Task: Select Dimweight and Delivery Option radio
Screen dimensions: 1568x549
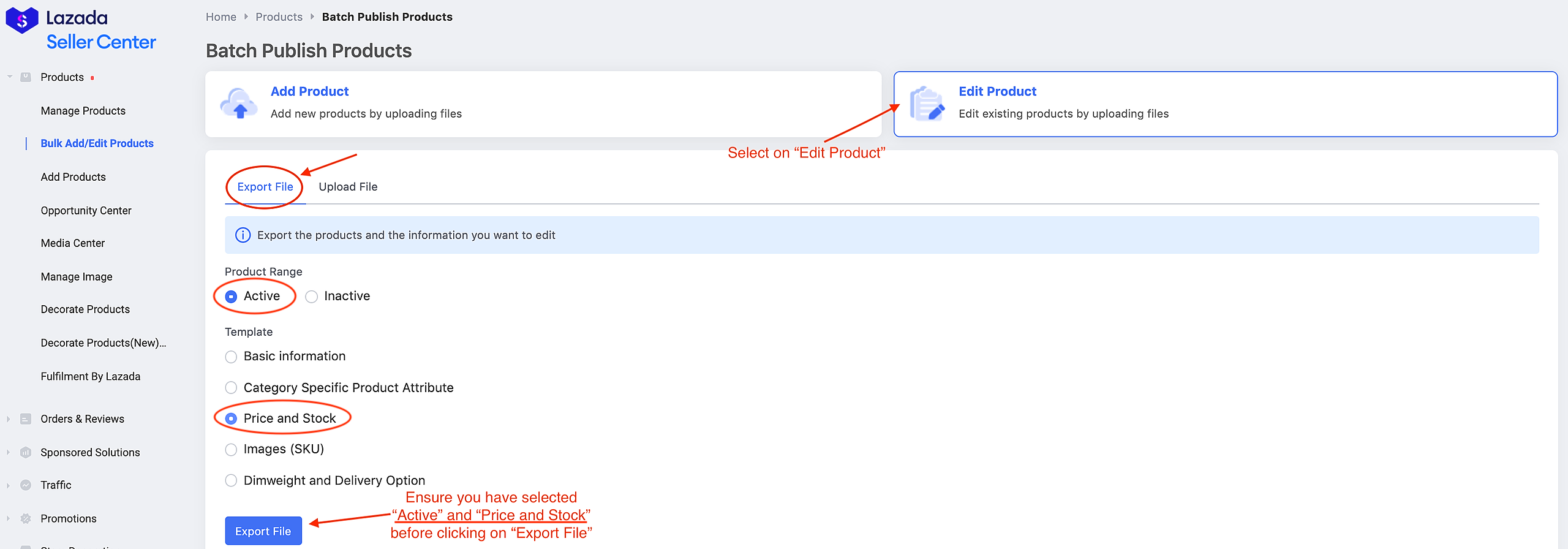Action: pos(231,481)
